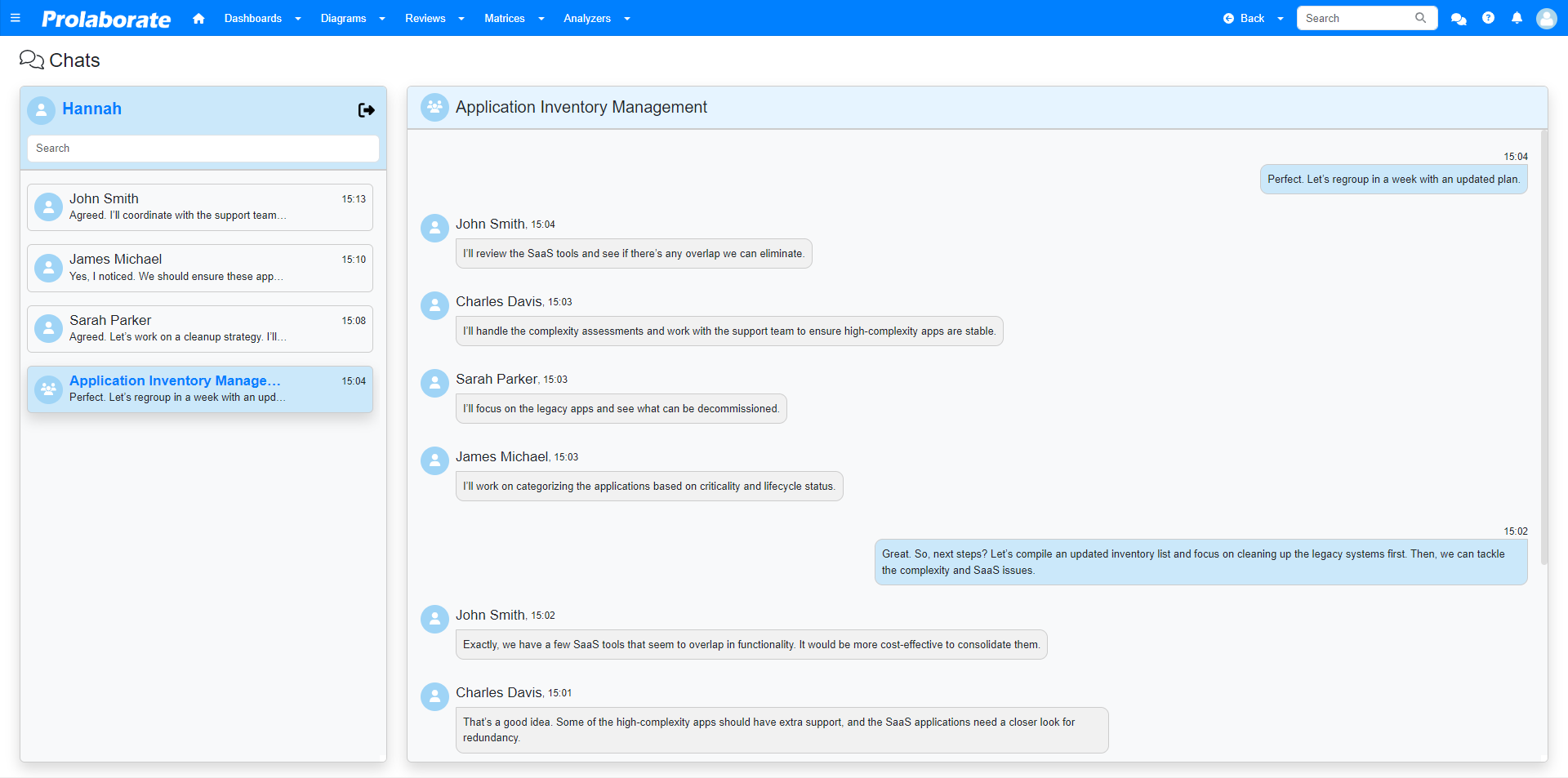Open the John Smith chat conversation
Image resolution: width=1568 pixels, height=778 pixels.
(200, 207)
